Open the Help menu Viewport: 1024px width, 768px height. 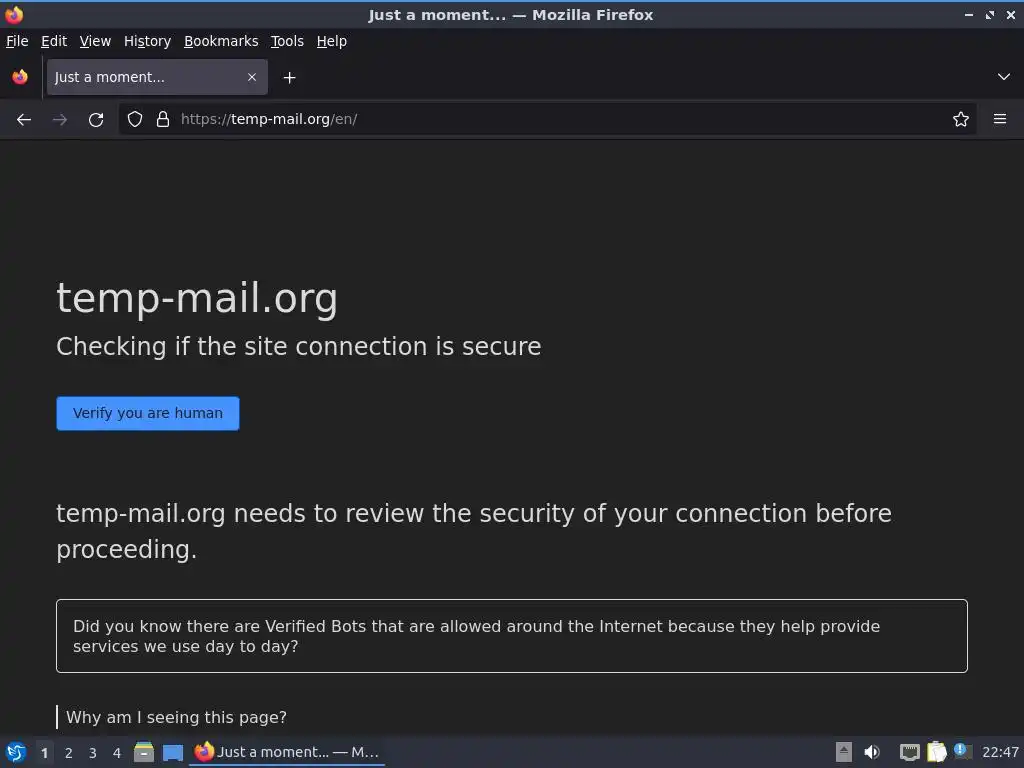click(x=332, y=41)
